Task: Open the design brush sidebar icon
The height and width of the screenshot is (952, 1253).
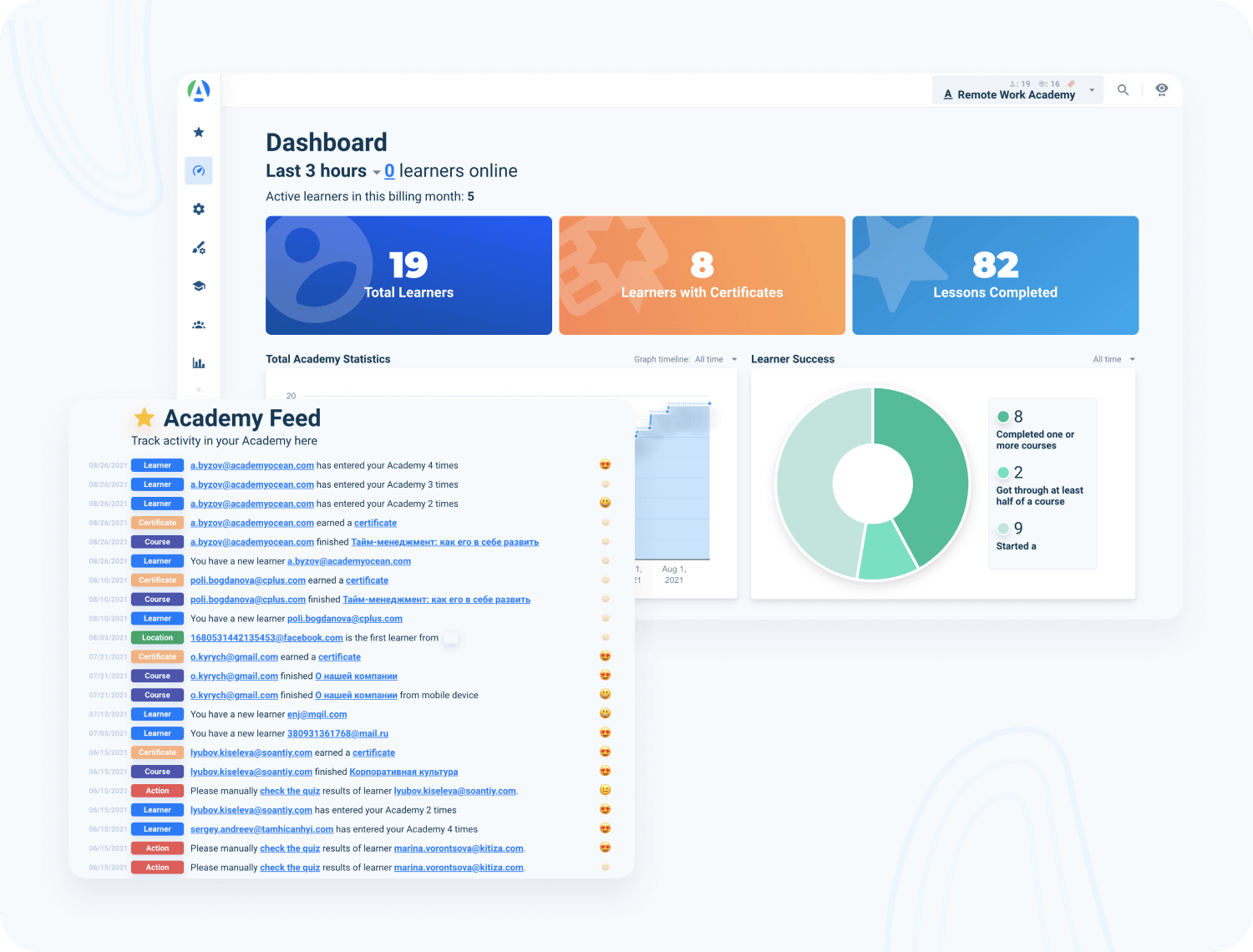Action: tap(199, 248)
